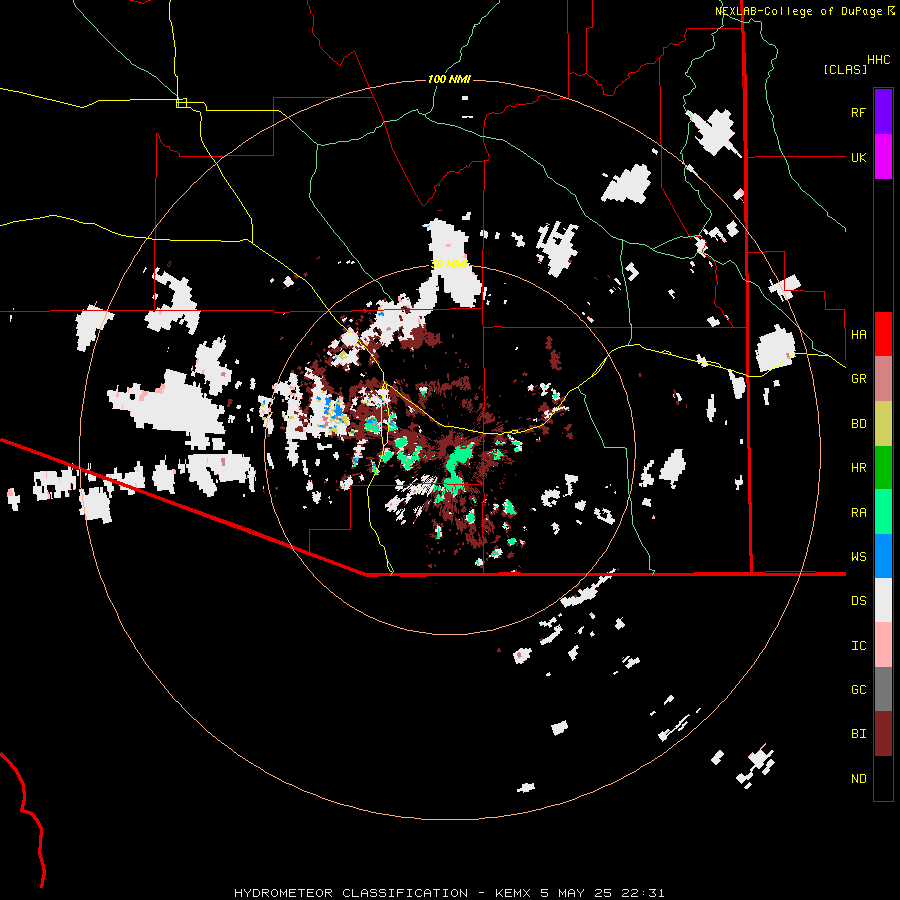Select the IC pink legend swatch
The image size is (900, 900).
click(x=883, y=645)
